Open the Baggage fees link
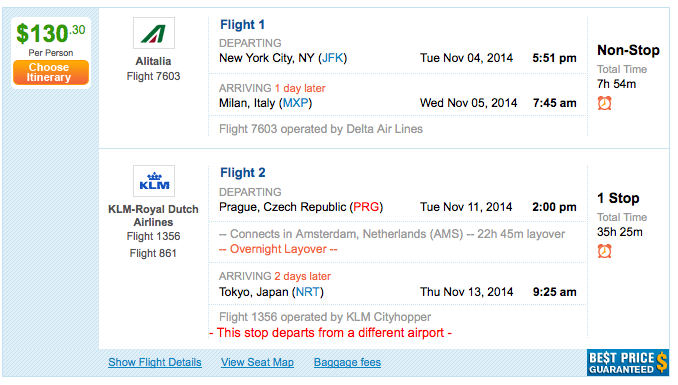This screenshot has width=678, height=385. pyautogui.click(x=347, y=362)
